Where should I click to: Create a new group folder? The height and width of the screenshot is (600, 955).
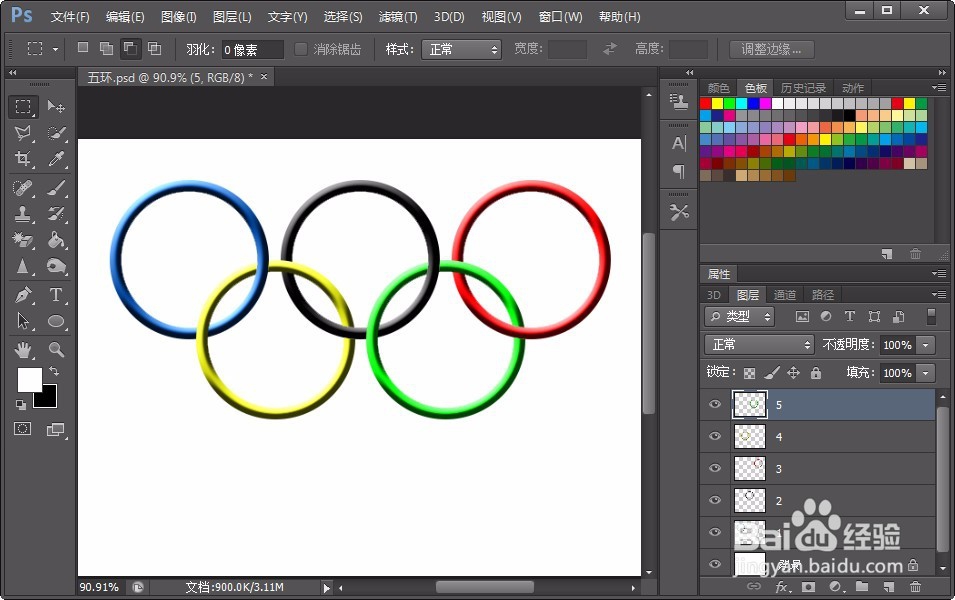point(861,587)
